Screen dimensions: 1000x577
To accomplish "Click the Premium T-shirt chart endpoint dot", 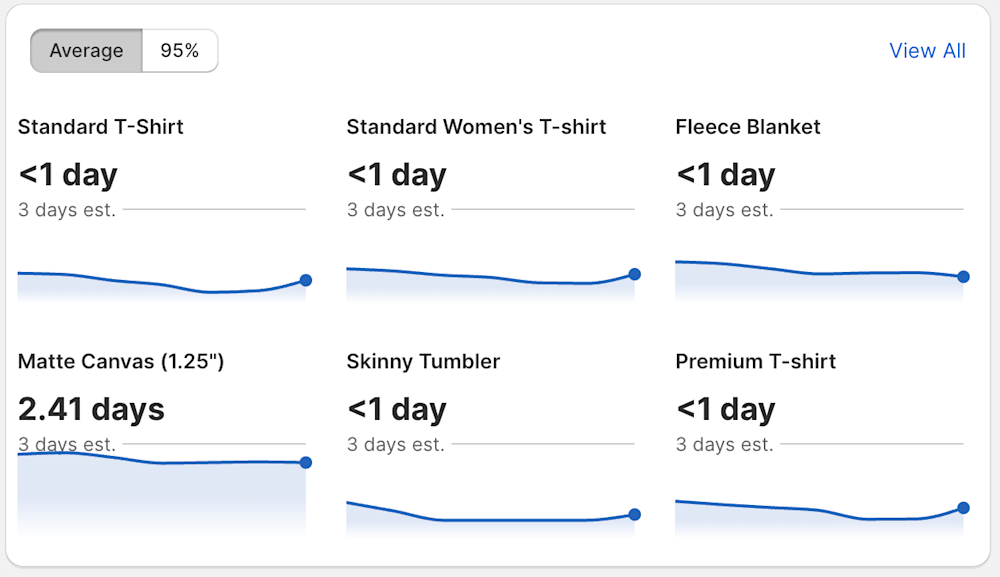I will 963,508.
